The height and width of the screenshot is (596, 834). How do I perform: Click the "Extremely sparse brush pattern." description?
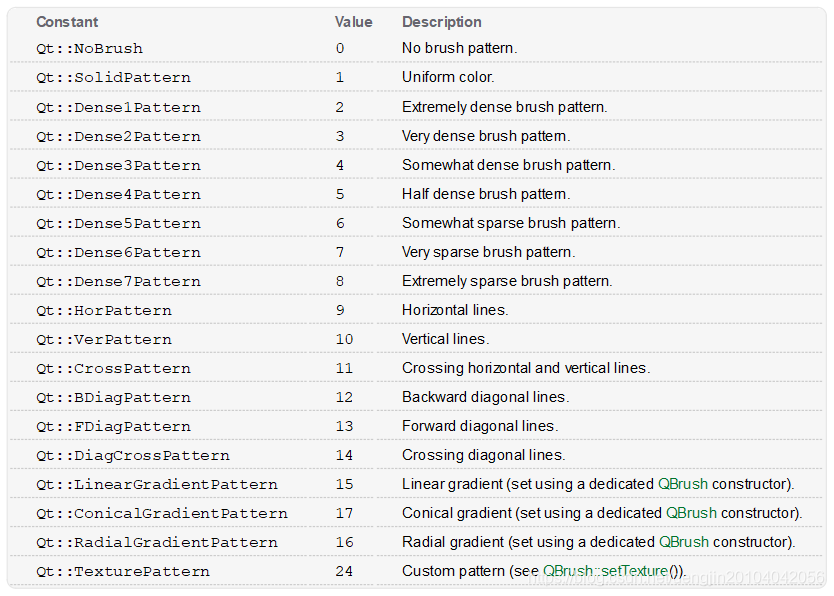507,281
